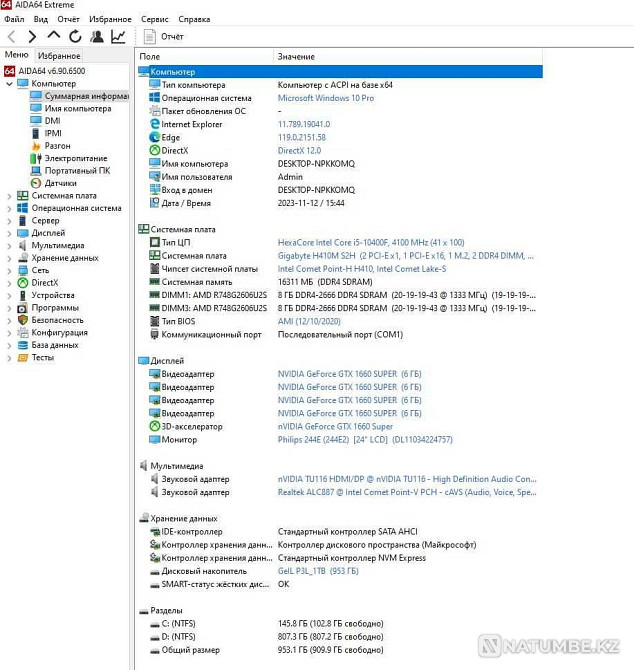Open the HexaCore Intel Core i5-10400F link

pos(371,242)
